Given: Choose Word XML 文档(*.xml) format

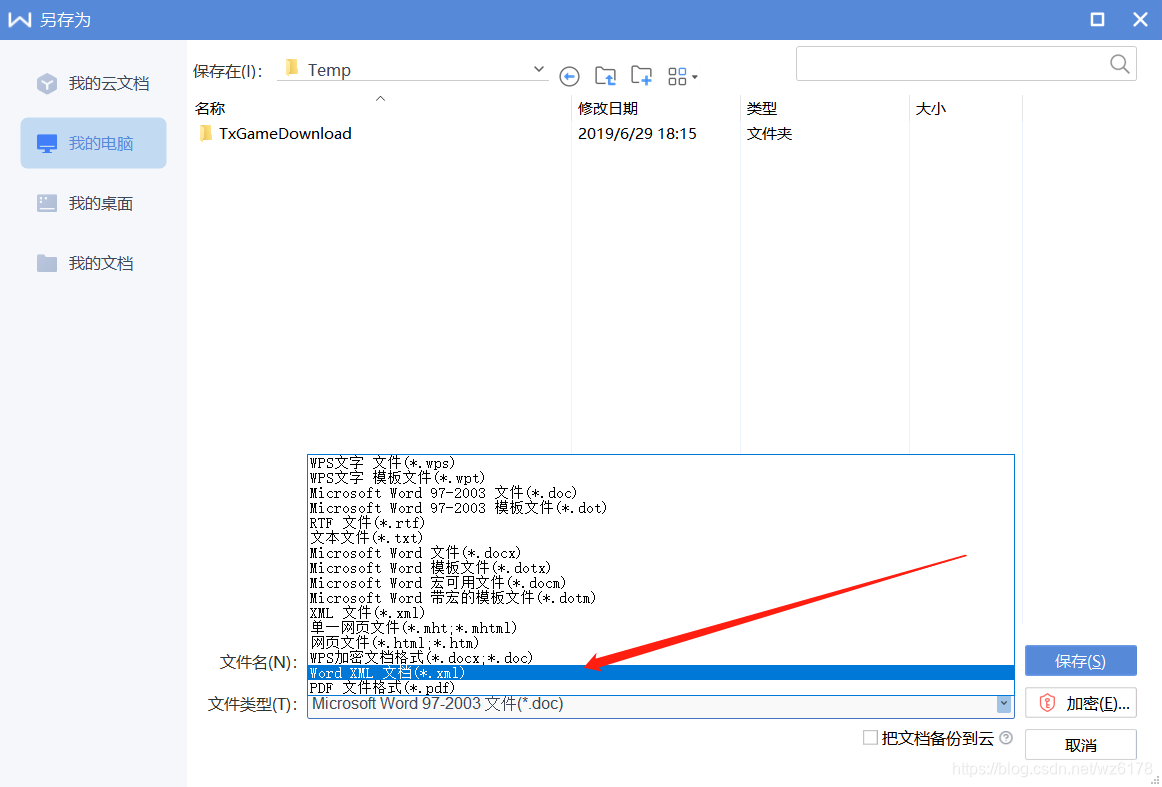Looking at the screenshot, I should click(660, 673).
